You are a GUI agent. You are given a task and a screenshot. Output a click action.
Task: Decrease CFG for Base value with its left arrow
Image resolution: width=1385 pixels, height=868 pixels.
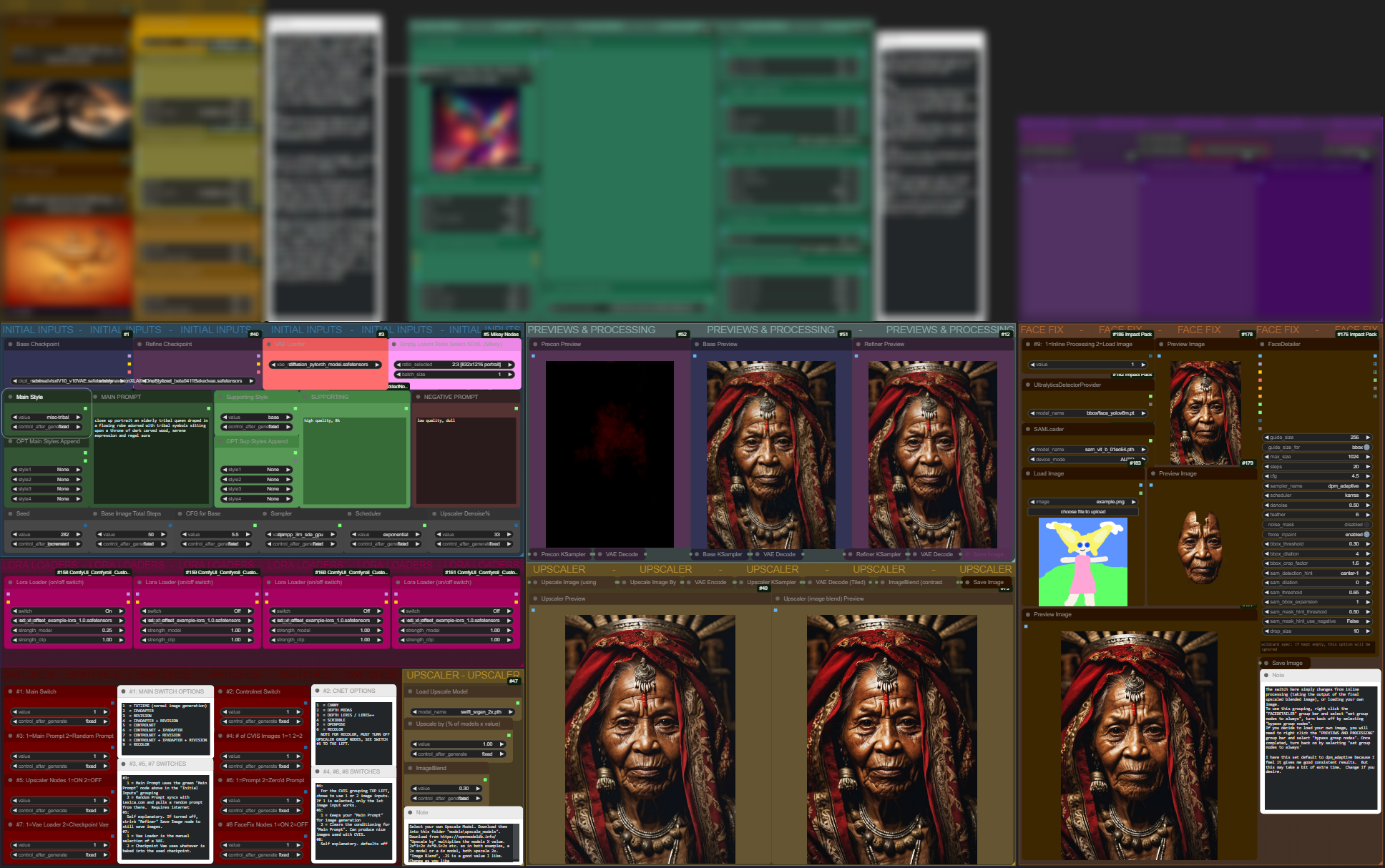184,534
